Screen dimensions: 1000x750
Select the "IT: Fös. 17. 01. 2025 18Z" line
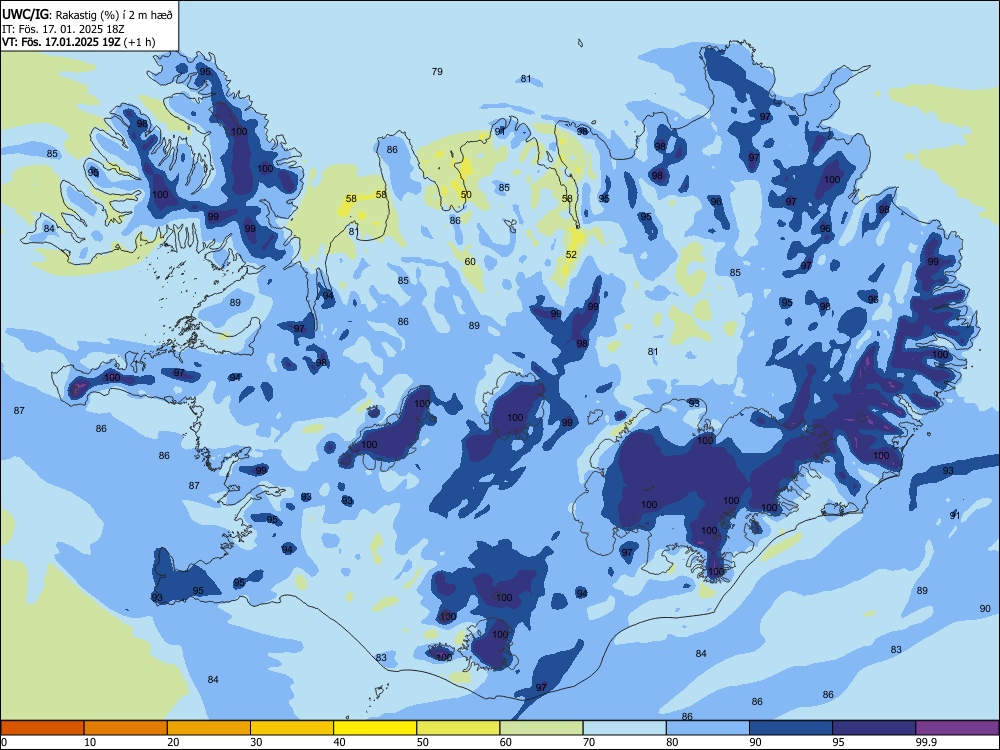tap(62, 29)
